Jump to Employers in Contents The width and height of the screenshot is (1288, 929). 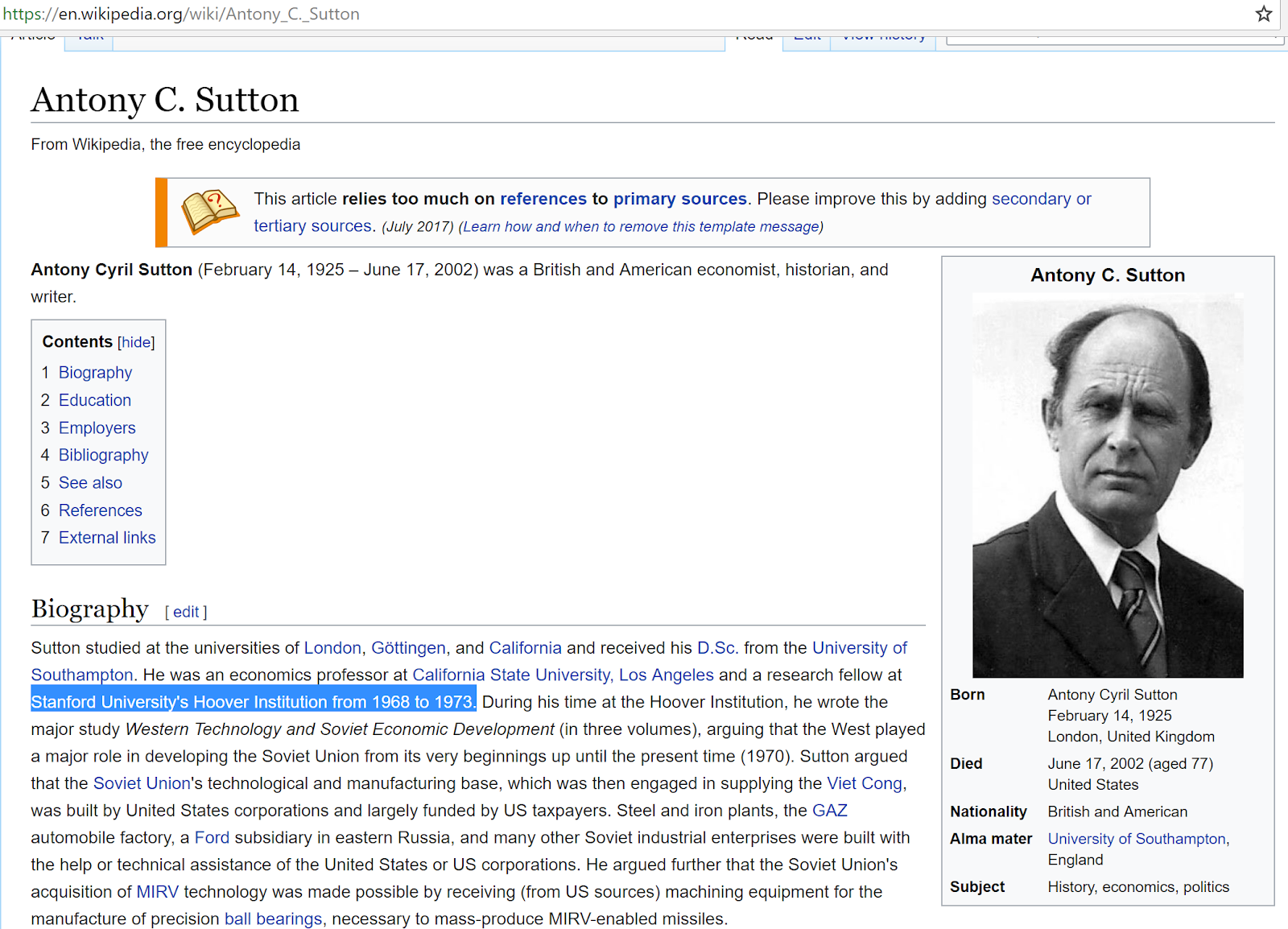[97, 428]
